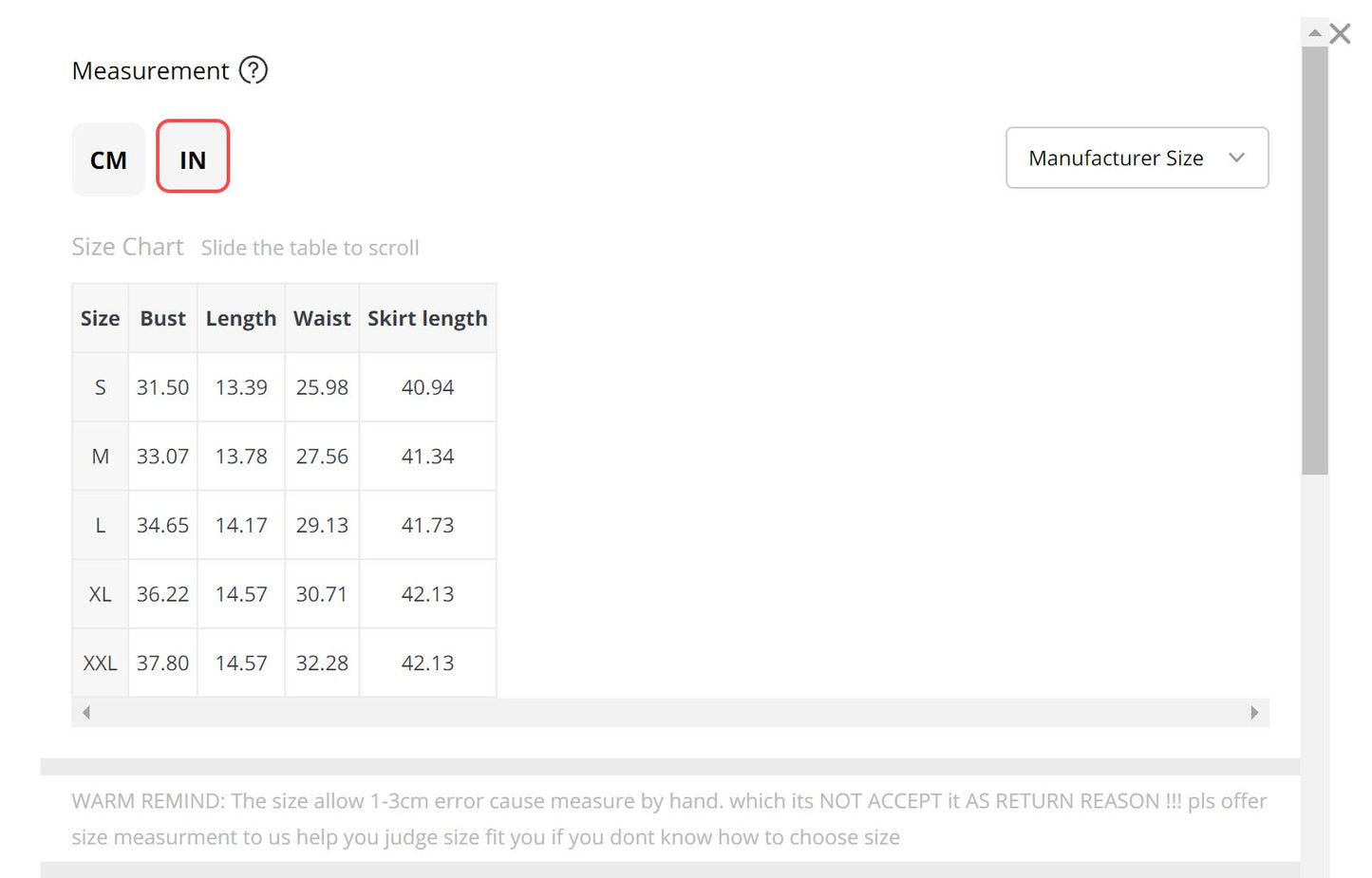Select the Bust column header
Image resolution: width=1372 pixels, height=878 pixels.
pyautogui.click(x=162, y=319)
